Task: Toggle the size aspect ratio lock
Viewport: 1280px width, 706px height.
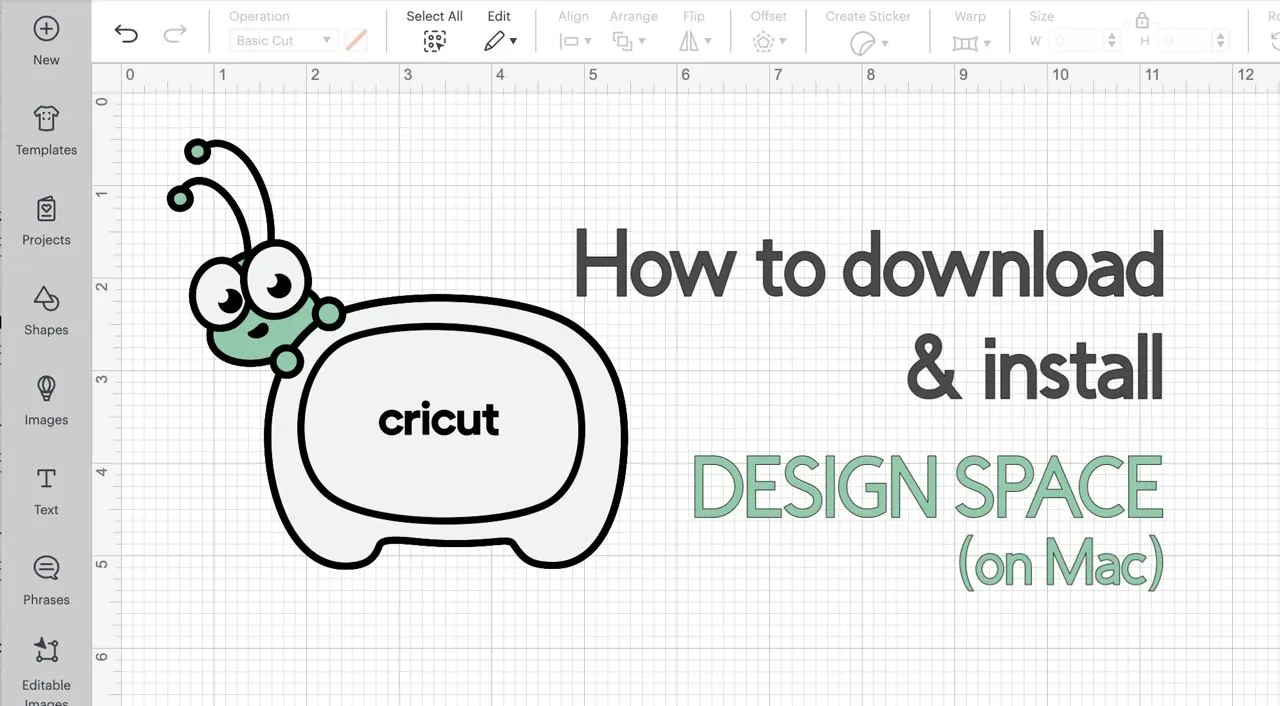Action: click(1142, 20)
